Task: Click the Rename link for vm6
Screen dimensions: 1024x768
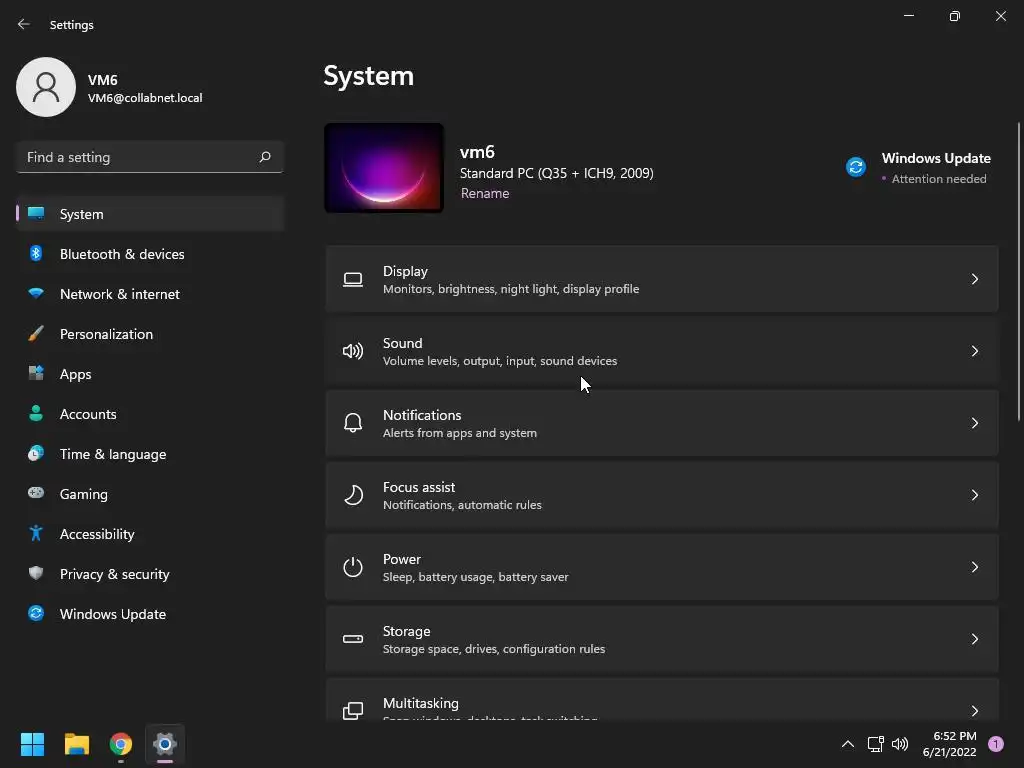Action: pos(485,193)
